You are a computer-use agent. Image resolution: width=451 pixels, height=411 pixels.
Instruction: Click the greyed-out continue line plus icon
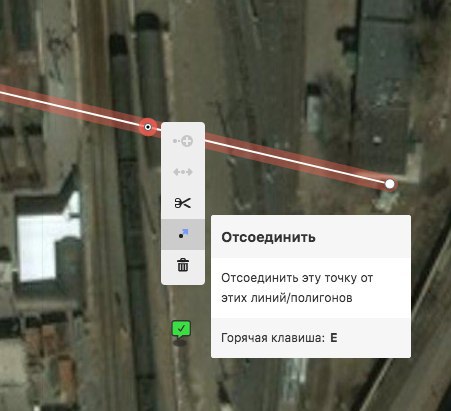[x=183, y=141]
